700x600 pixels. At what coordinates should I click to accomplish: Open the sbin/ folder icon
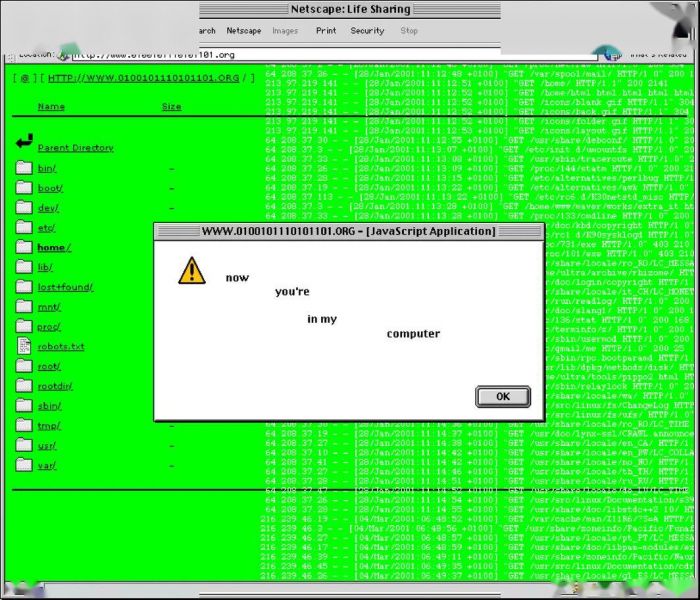24,405
